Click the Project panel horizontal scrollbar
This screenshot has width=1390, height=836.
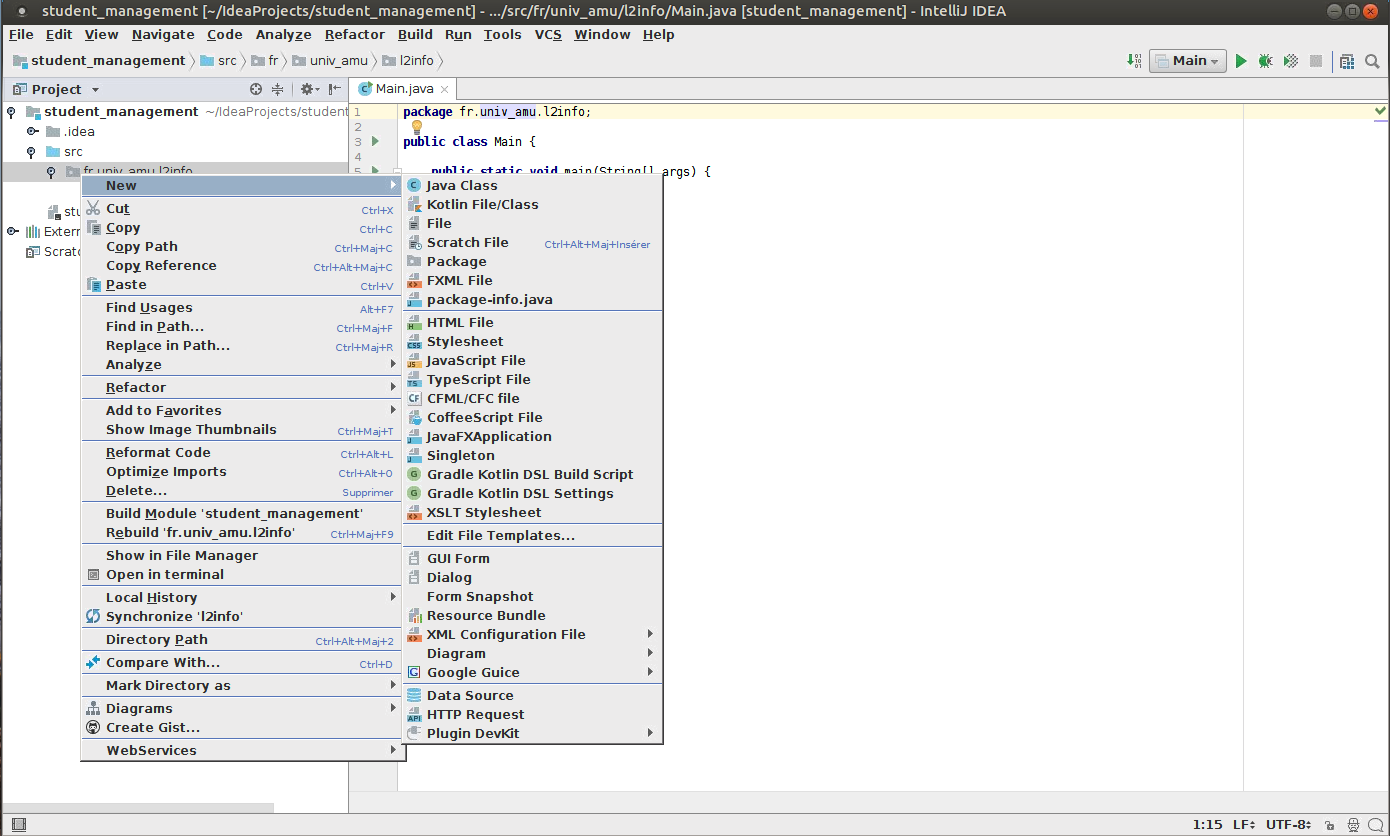(x=138, y=808)
